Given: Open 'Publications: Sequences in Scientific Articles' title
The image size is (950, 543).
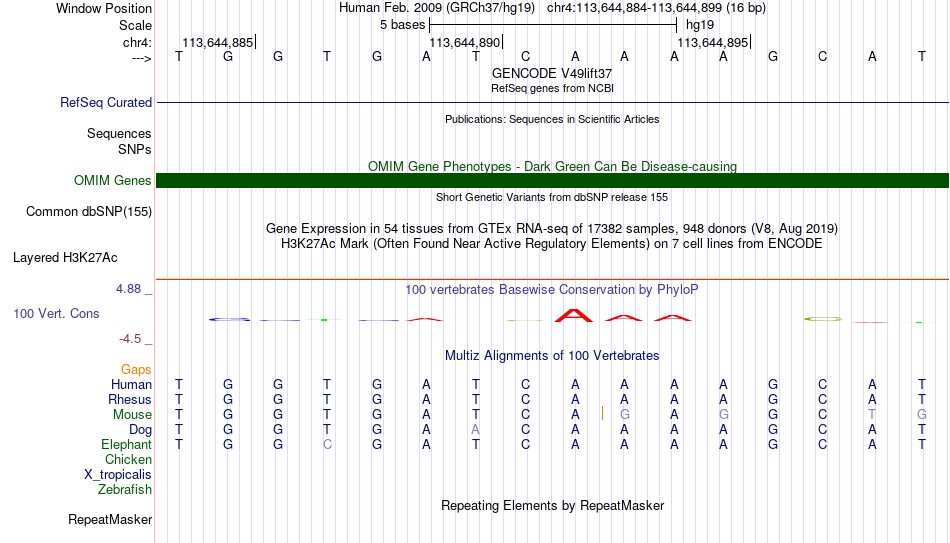Looking at the screenshot, I should pos(552,119).
